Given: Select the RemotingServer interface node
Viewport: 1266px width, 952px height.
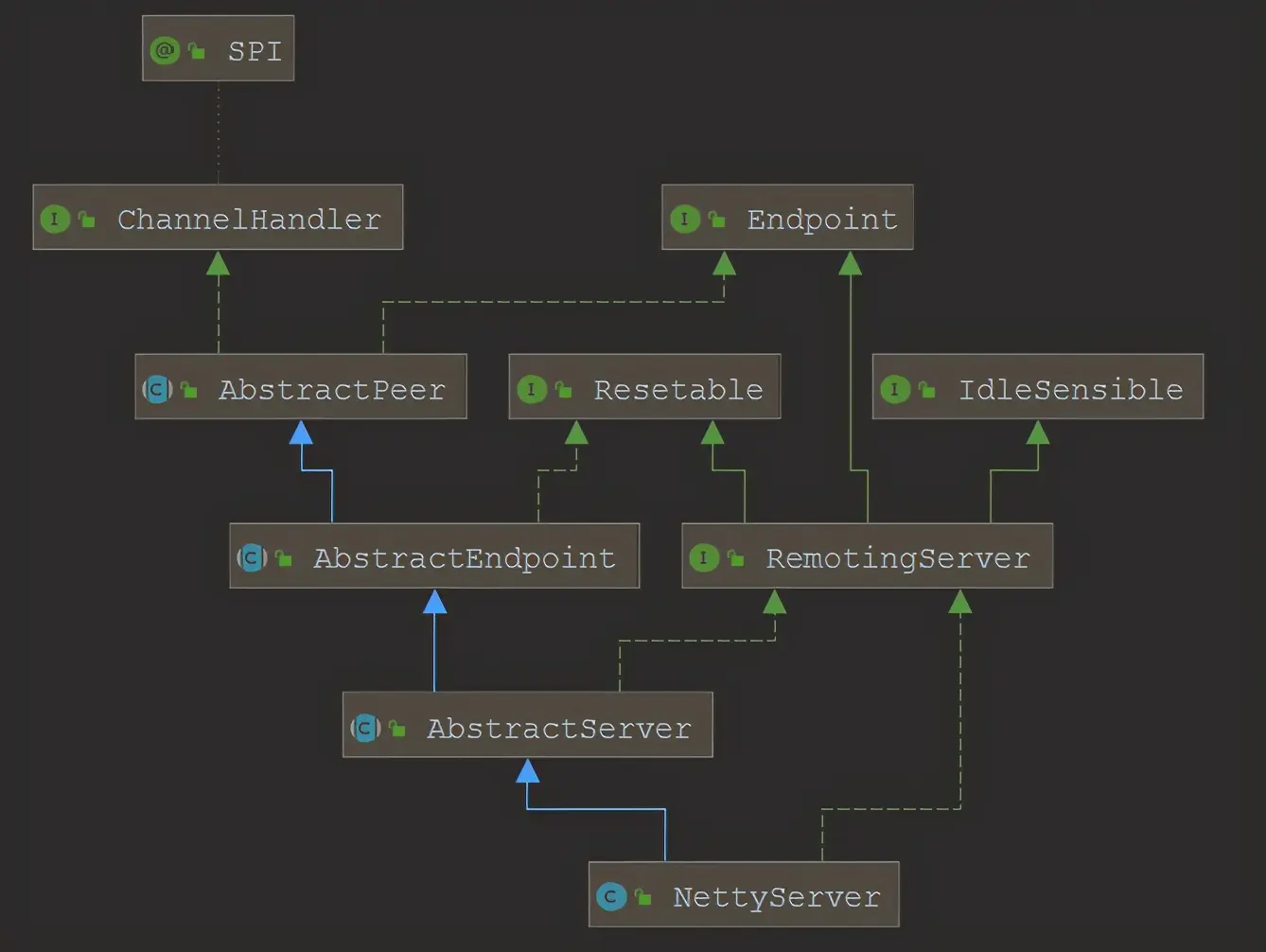Looking at the screenshot, I should tap(867, 555).
